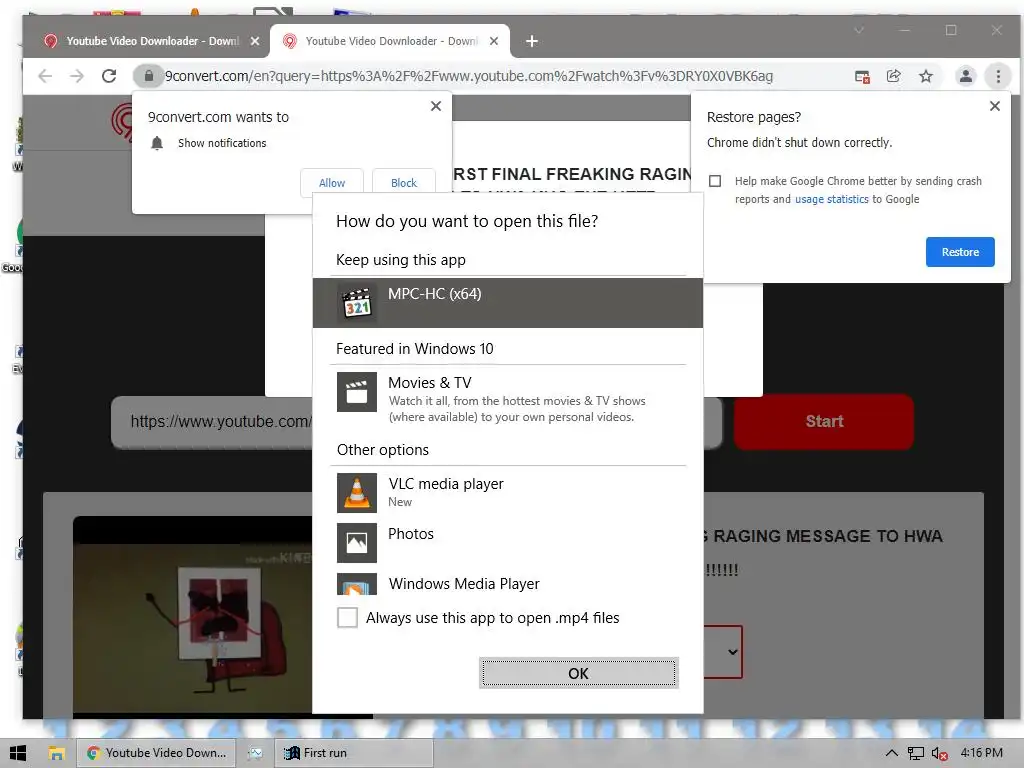Click the blue Restore button
The width and height of the screenshot is (1024, 768).
960,252
